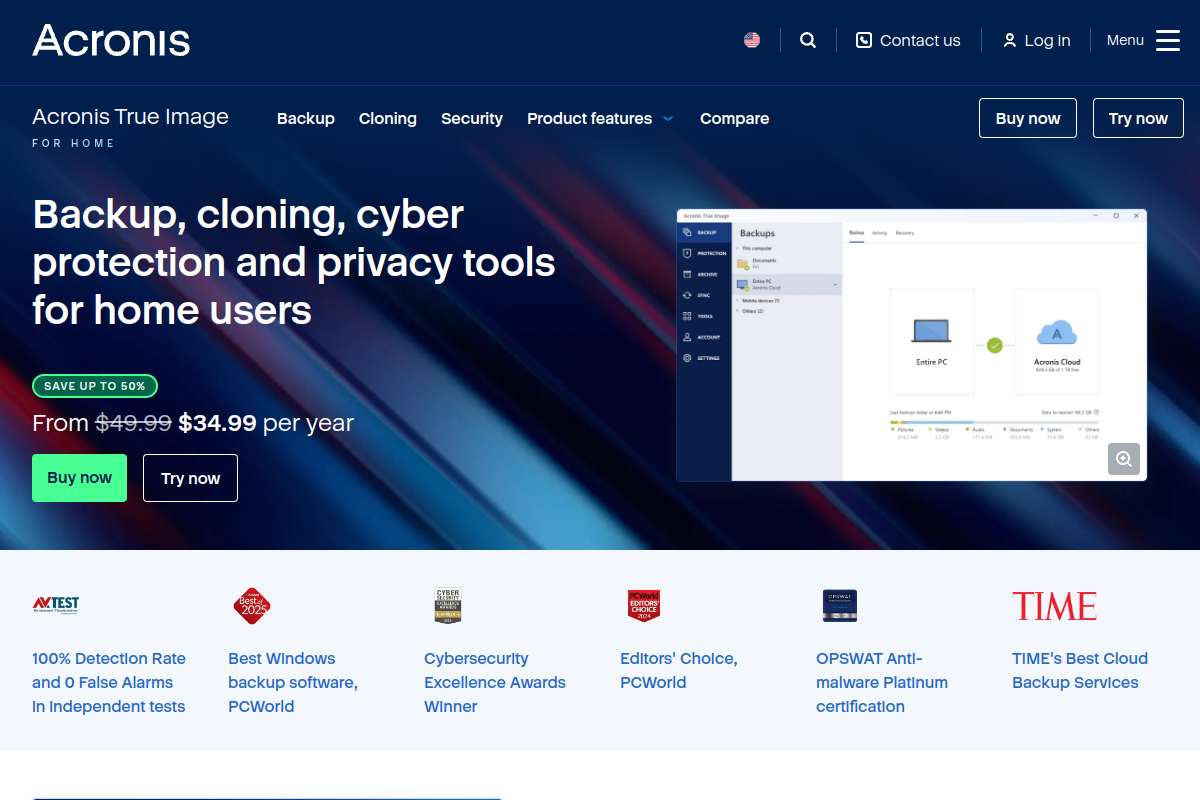Click the $34.99 price text
1200x800 pixels.
[217, 423]
